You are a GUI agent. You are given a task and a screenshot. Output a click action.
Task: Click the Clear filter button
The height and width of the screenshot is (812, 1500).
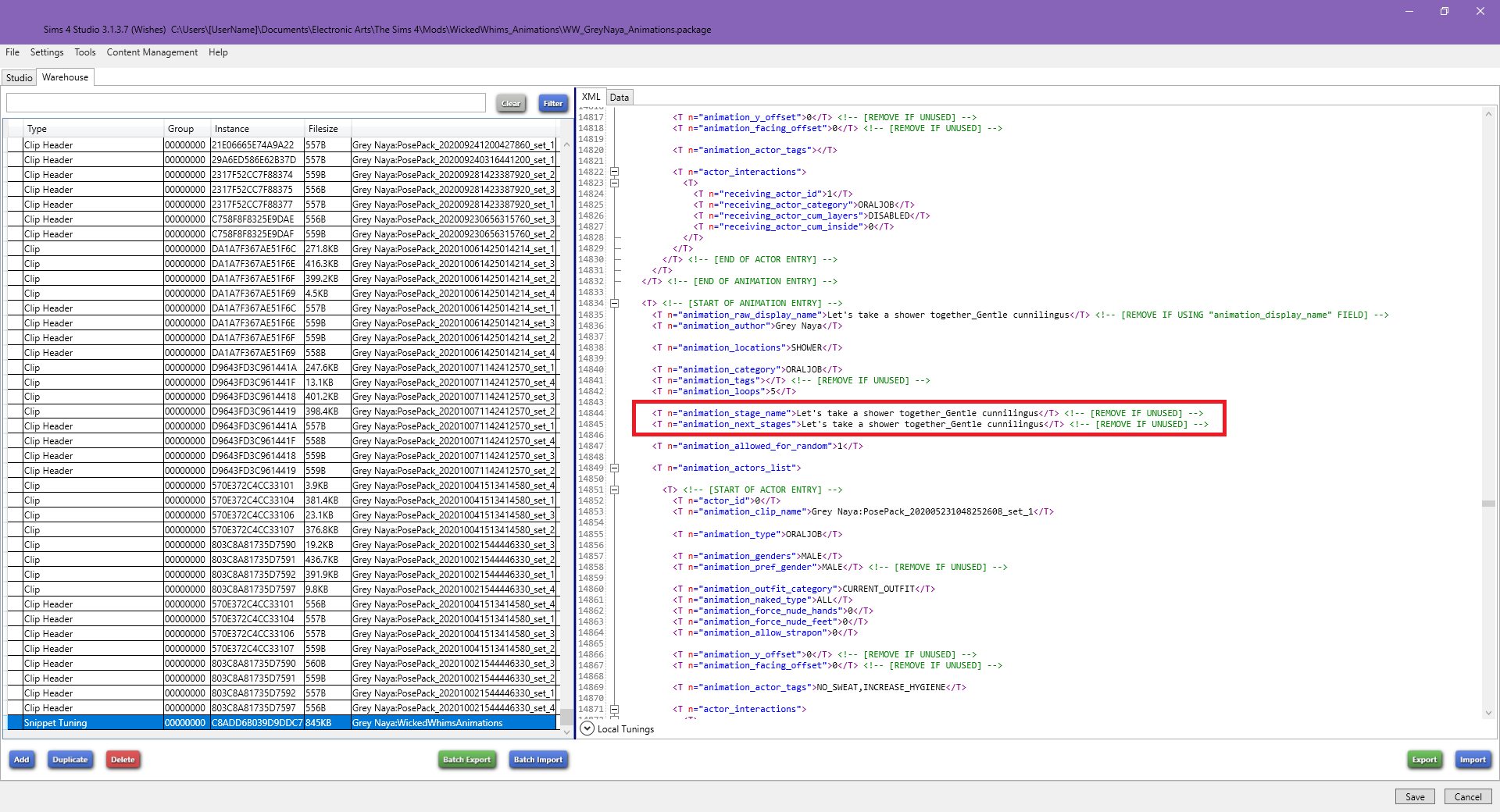point(511,103)
